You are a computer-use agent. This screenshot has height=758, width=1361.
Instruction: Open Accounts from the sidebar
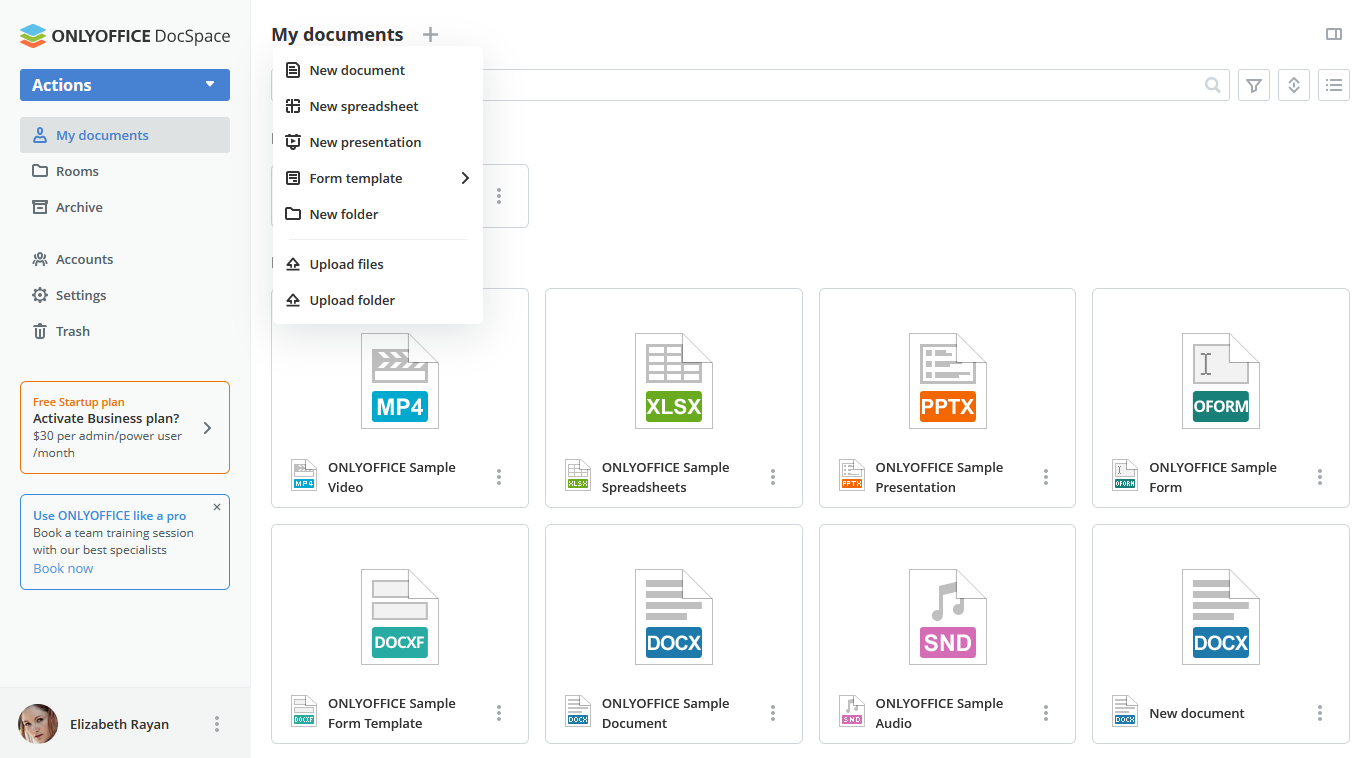pyautogui.click(x=84, y=259)
